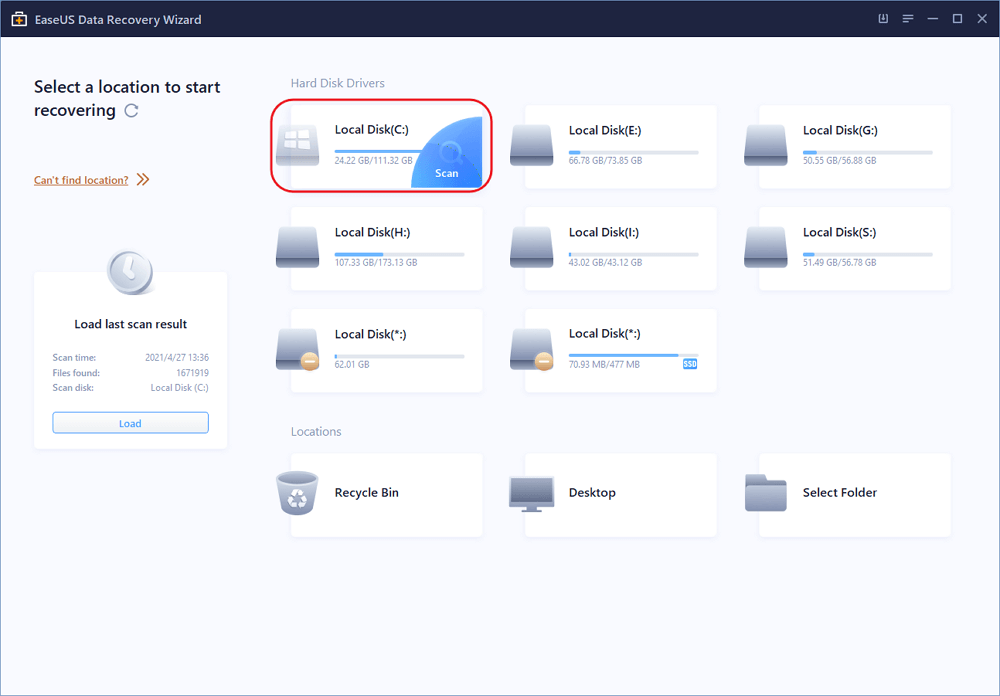Open the hamburger menu in title bar

pos(908,19)
